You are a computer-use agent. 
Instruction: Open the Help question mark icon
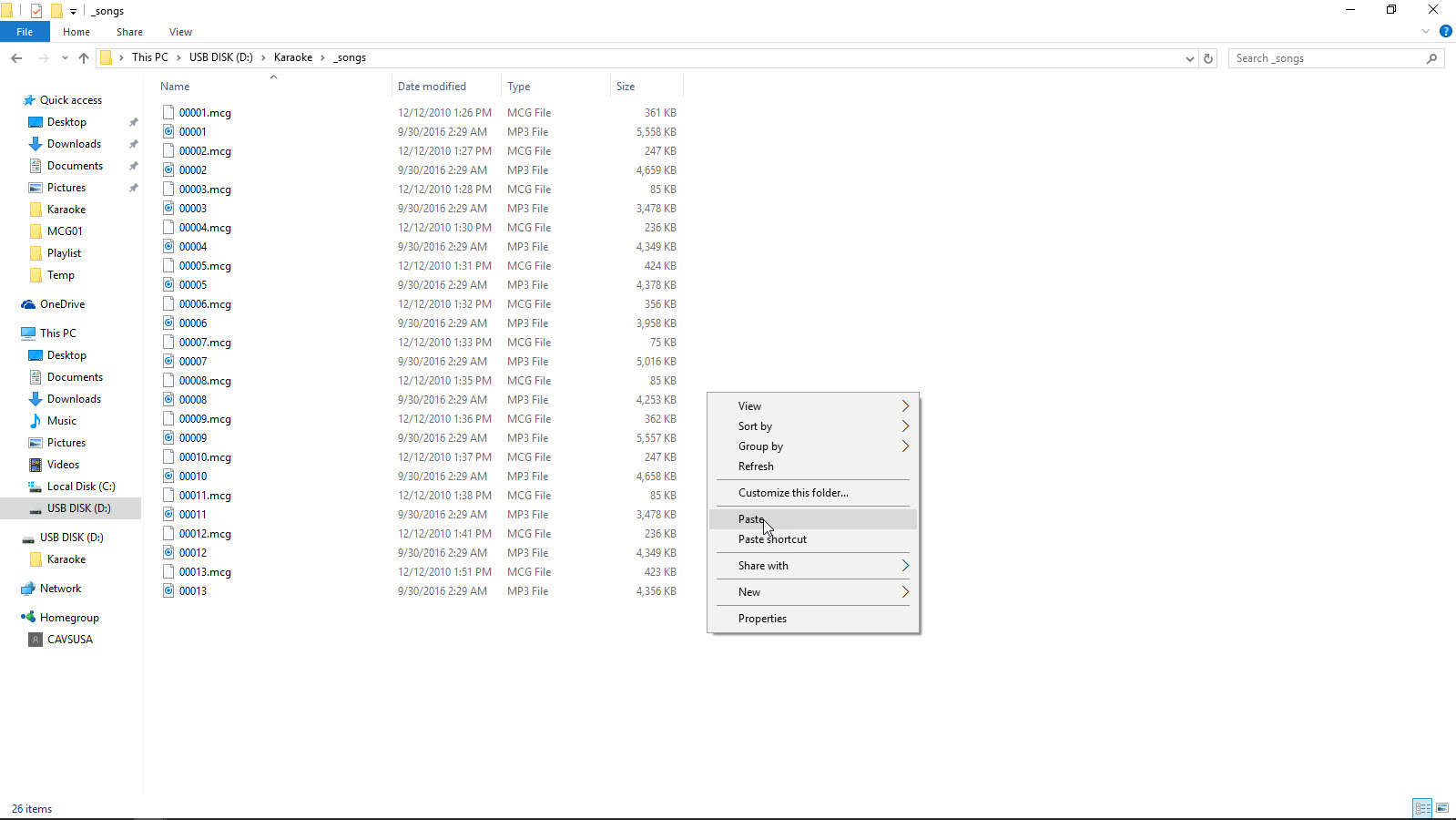(x=1445, y=31)
